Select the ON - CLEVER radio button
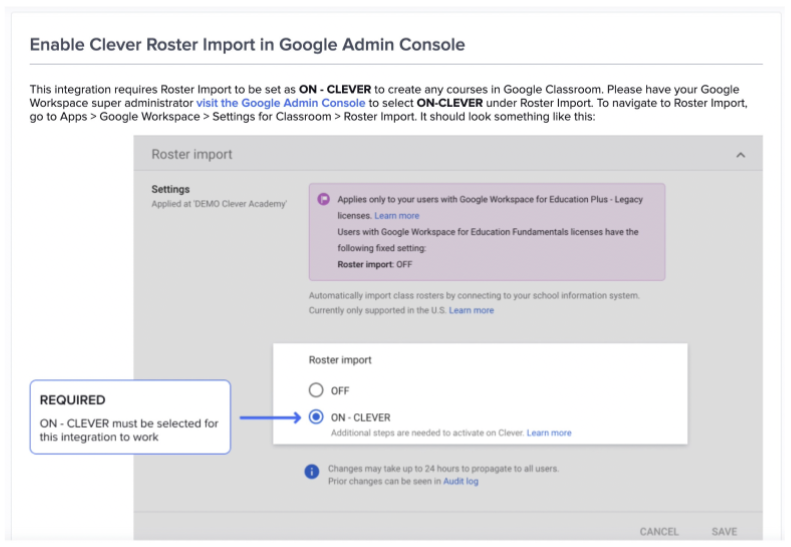Viewport: 791px width, 547px height. click(x=316, y=418)
